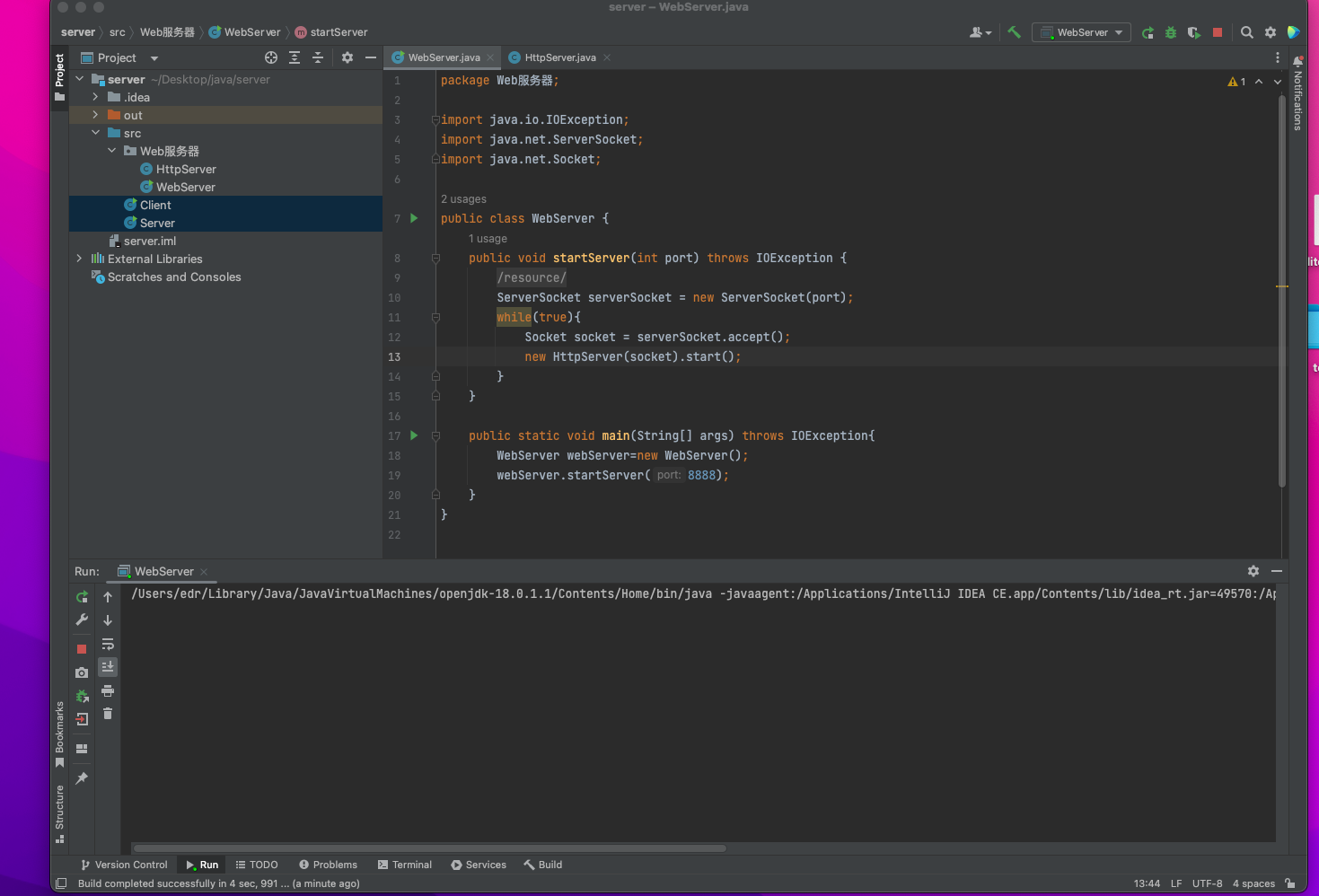
Task: Toggle soft-wrap in the console
Action: pos(108,644)
